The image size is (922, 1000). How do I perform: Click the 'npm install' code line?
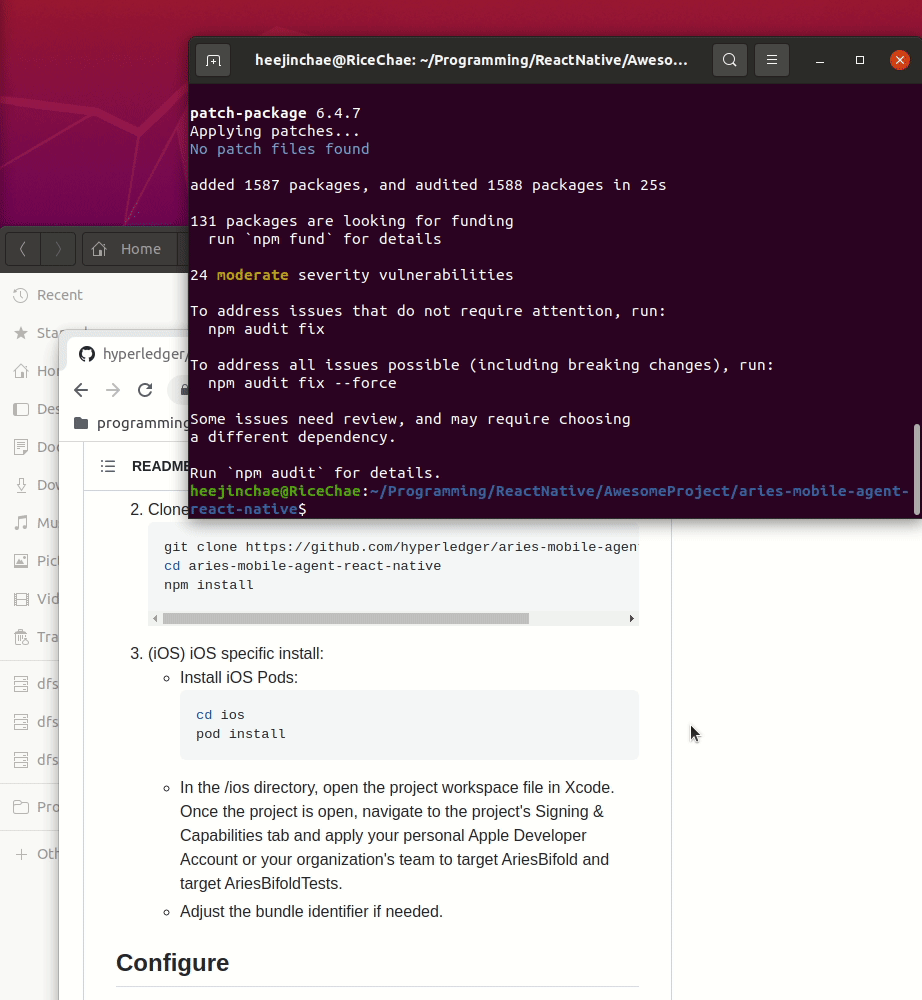click(x=209, y=585)
